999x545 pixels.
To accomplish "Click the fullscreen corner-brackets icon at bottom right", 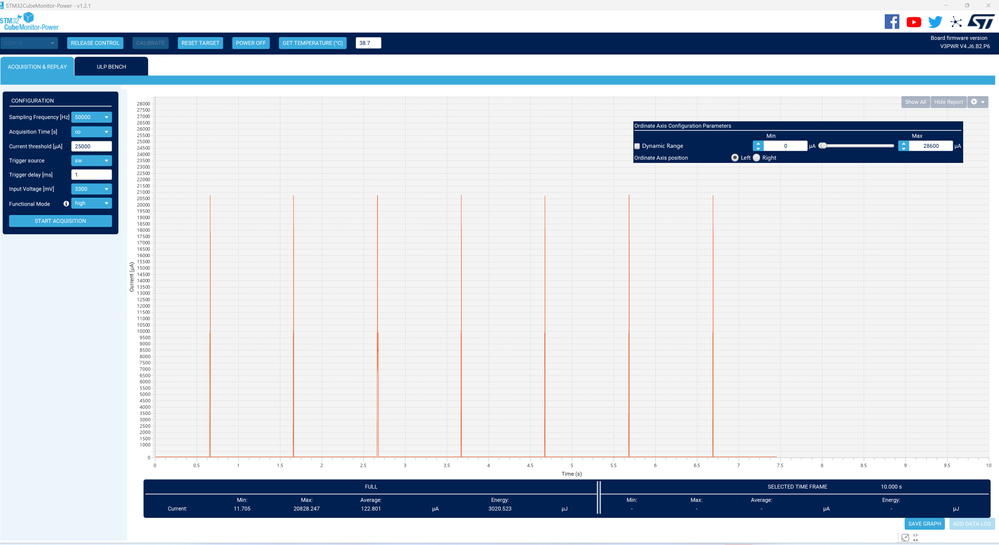I will 916,538.
